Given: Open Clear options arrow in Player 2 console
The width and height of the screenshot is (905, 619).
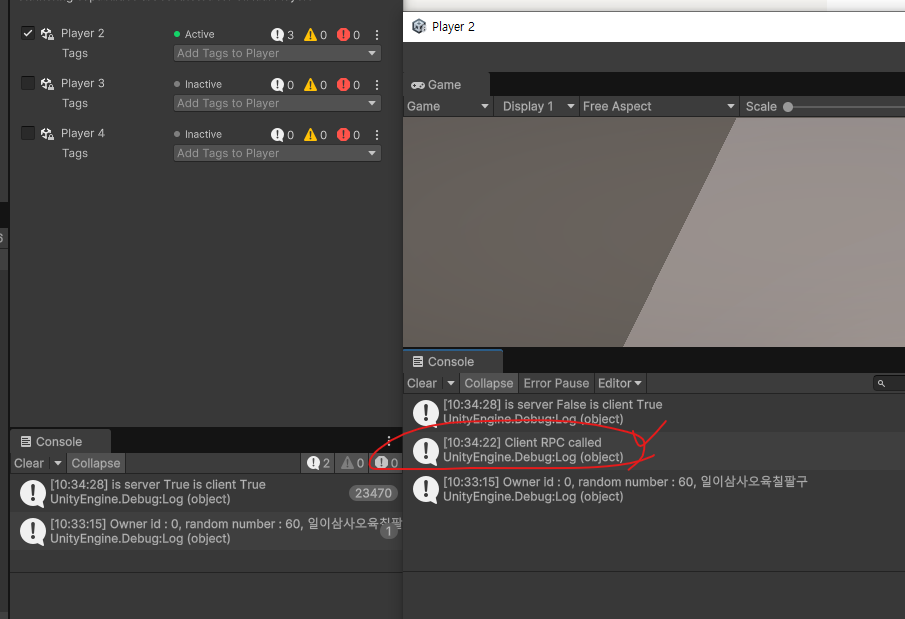Looking at the screenshot, I should [x=451, y=383].
